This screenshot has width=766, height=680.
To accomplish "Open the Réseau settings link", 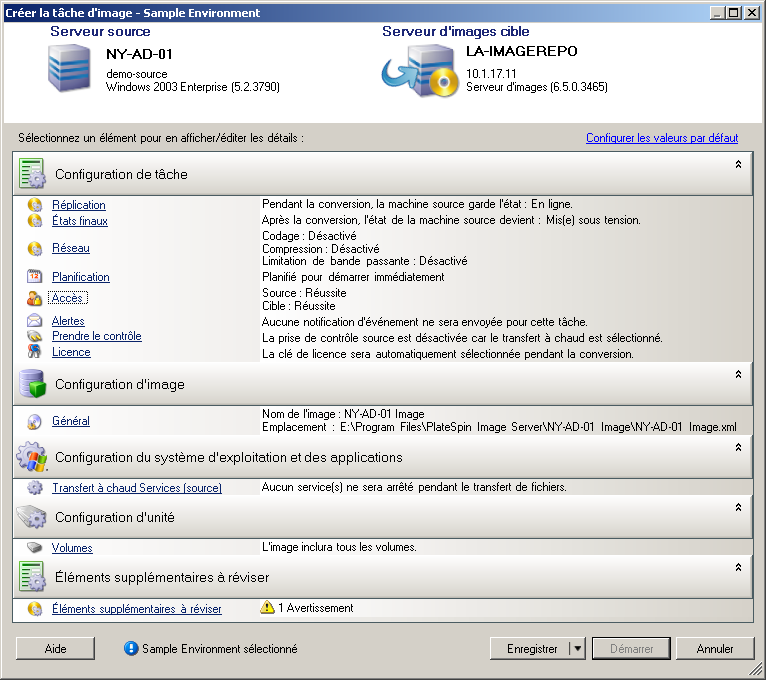I will (71, 248).
